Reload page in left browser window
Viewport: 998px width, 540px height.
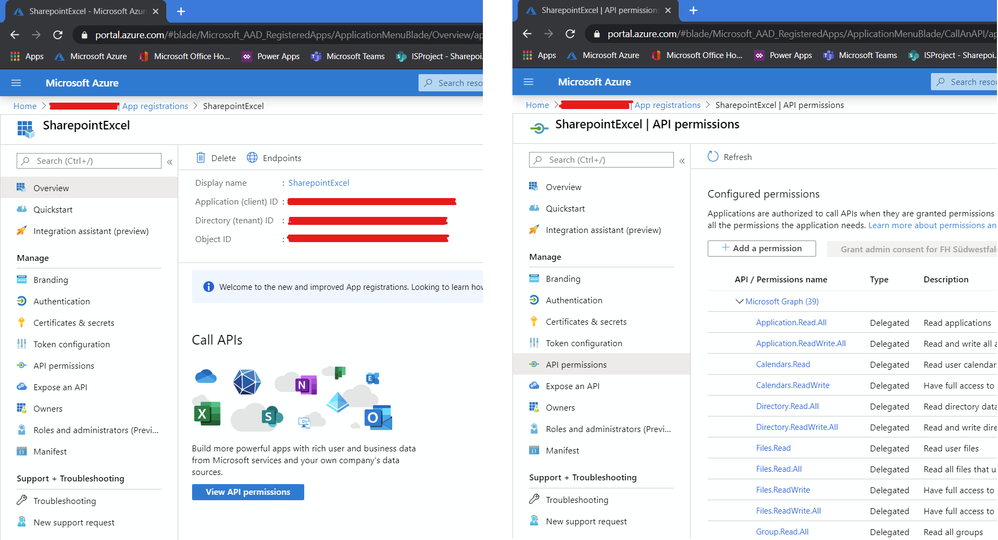pyautogui.click(x=58, y=35)
